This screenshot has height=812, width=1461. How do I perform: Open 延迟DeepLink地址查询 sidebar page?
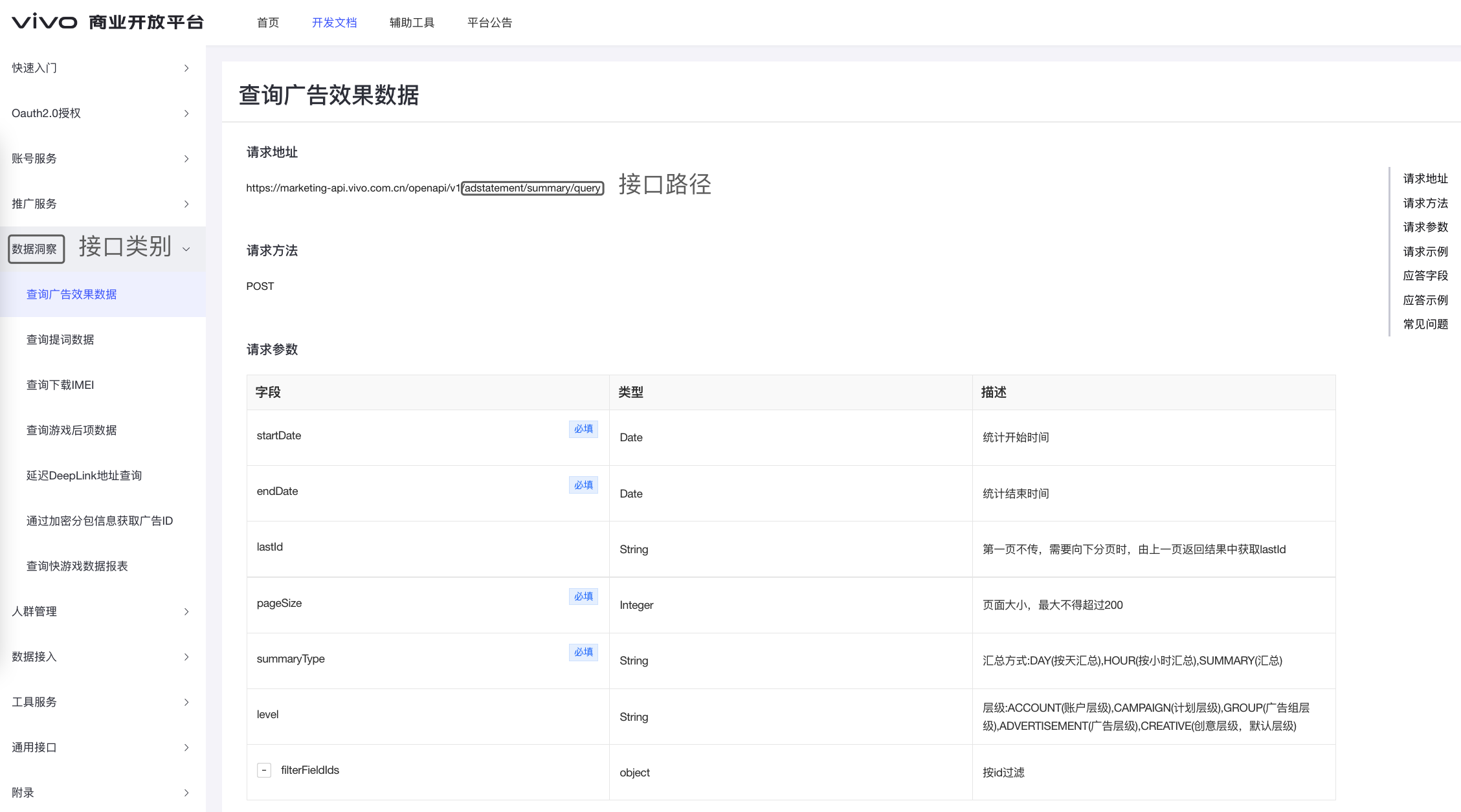(84, 476)
